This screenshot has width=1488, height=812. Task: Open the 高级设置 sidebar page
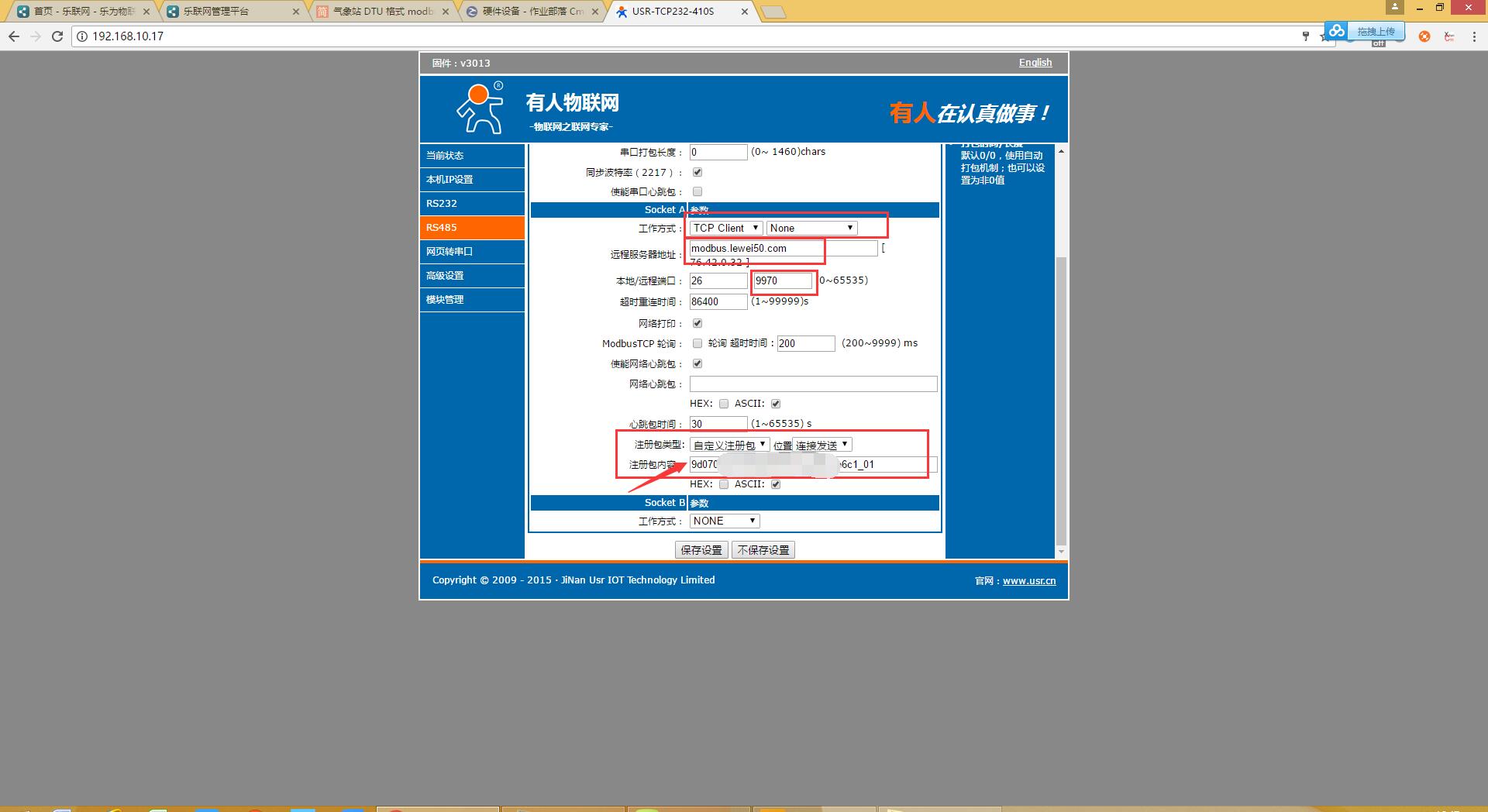click(473, 276)
